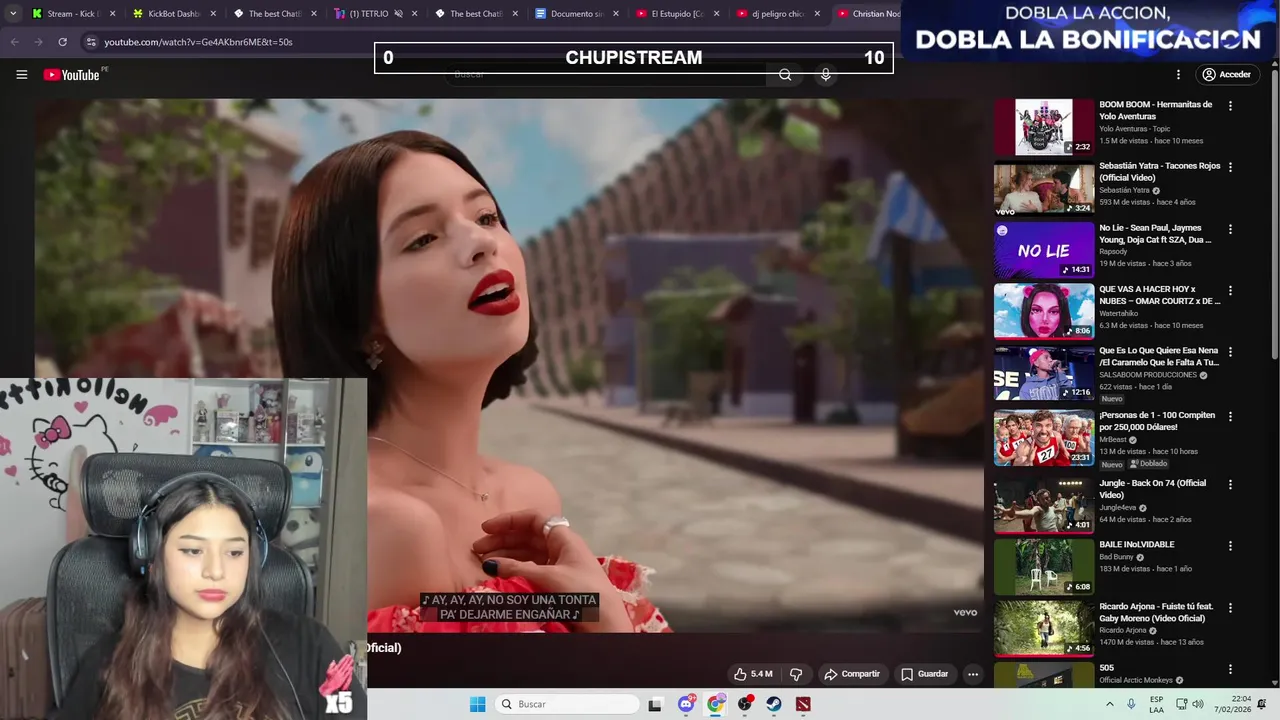The width and height of the screenshot is (1280, 720).
Task: Start voice search with microphone icon
Action: pyautogui.click(x=825, y=75)
